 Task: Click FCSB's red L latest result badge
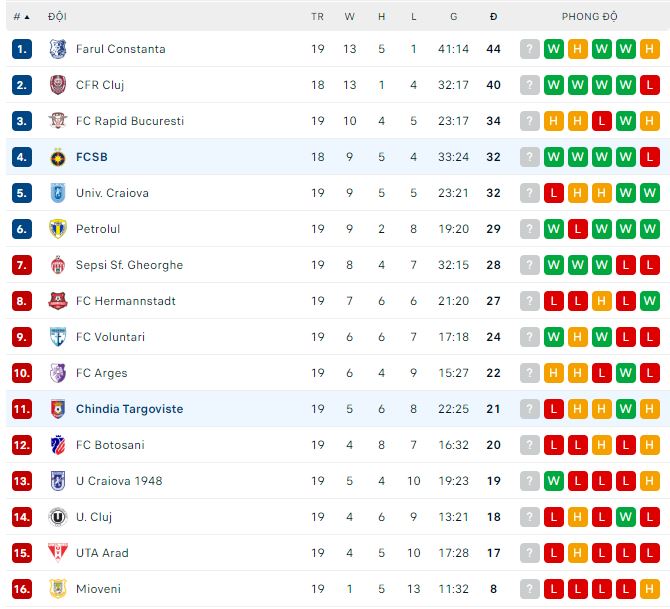tap(650, 157)
